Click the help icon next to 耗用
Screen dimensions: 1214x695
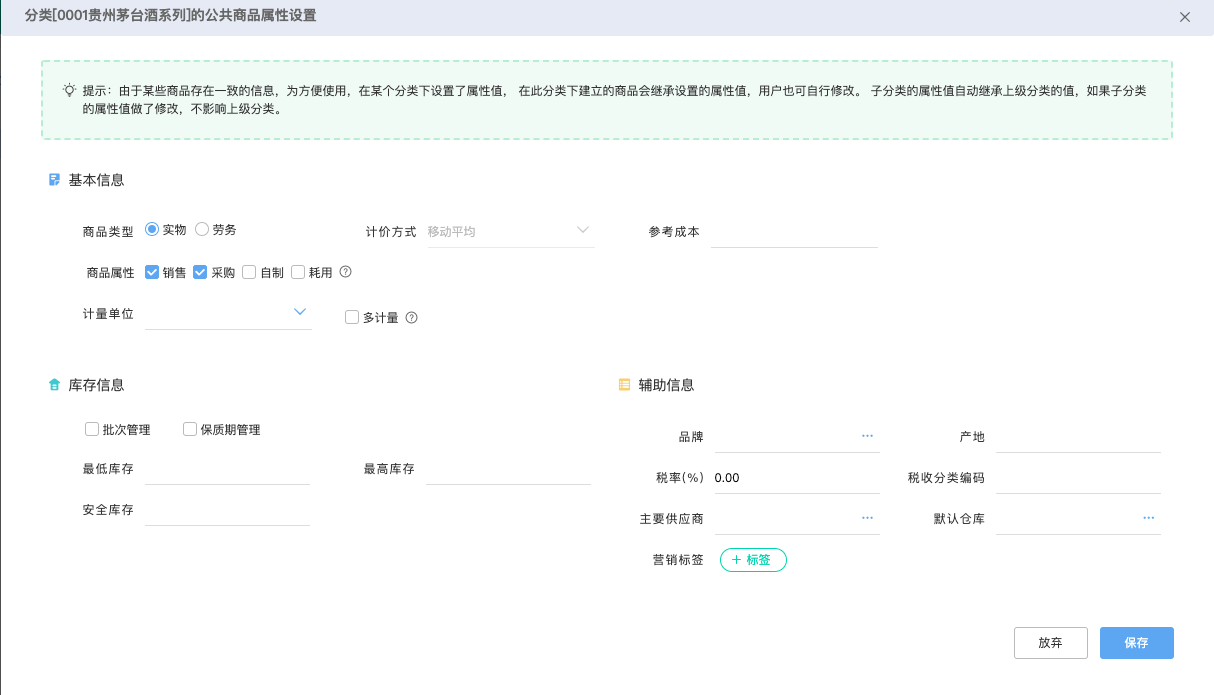[x=346, y=272]
